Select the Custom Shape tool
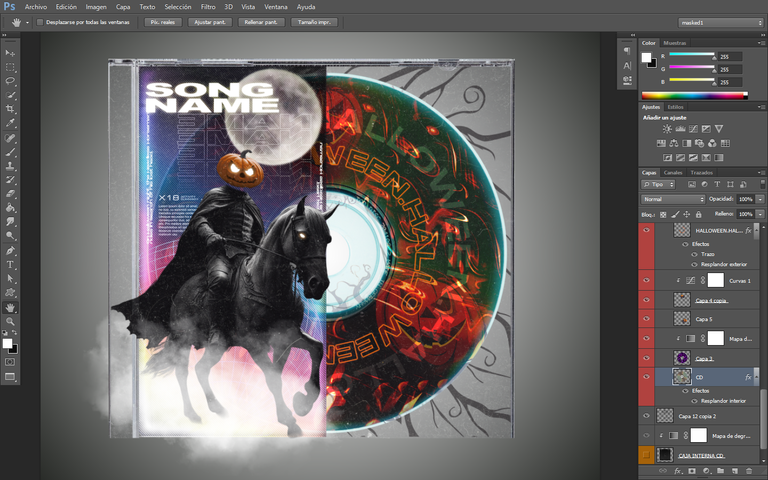 [10, 292]
